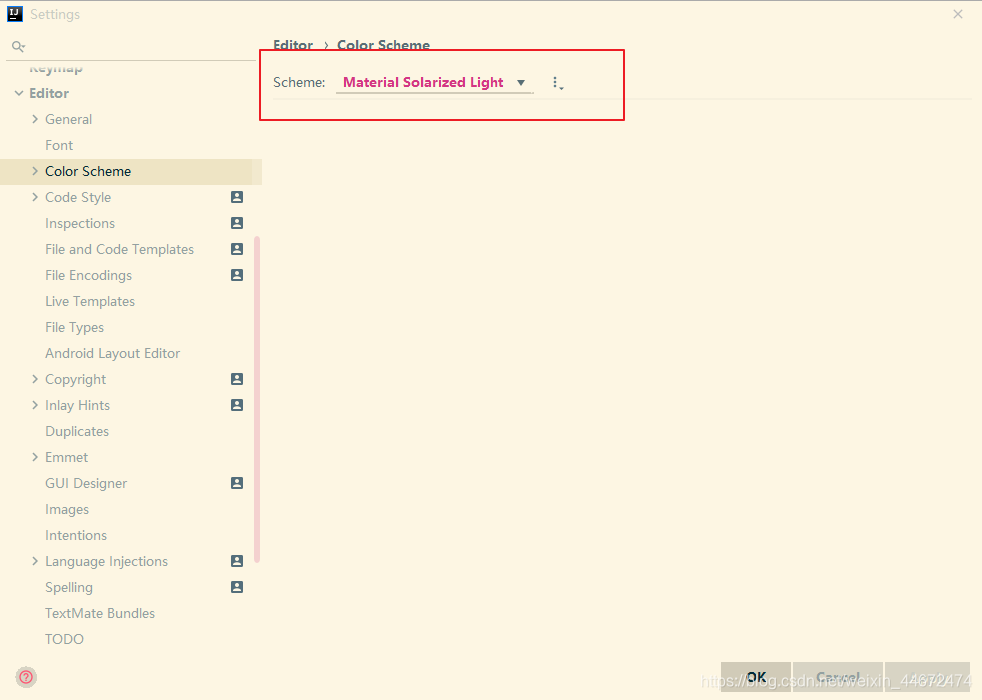This screenshot has height=700, width=982.
Task: Open the Inspections settings page
Action: [x=80, y=224]
